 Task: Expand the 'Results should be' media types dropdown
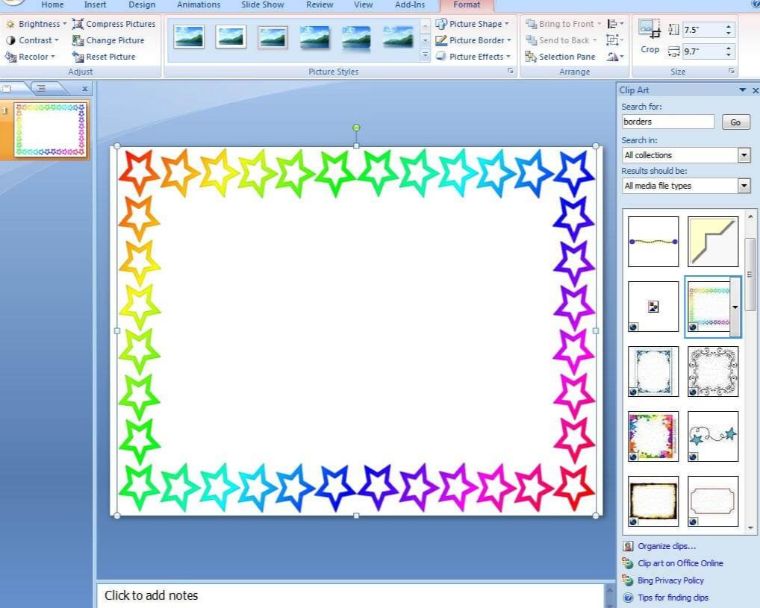(x=744, y=186)
